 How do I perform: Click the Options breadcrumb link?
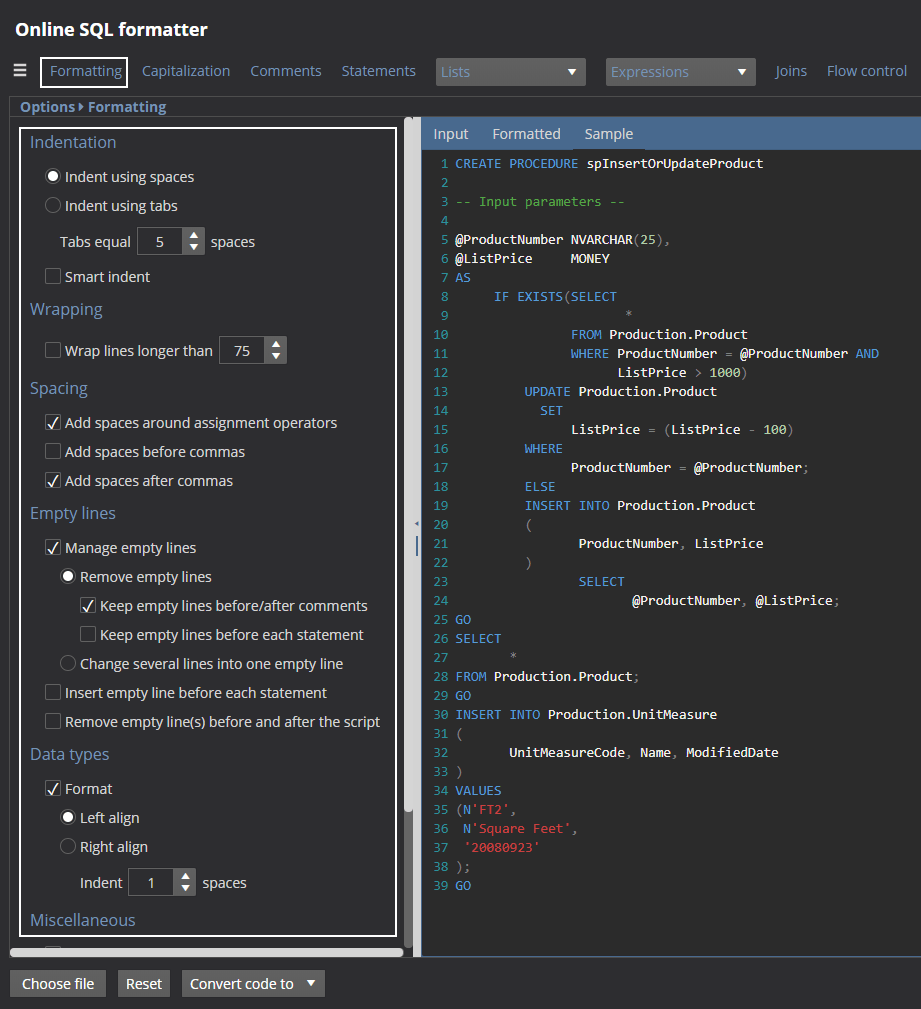point(48,107)
